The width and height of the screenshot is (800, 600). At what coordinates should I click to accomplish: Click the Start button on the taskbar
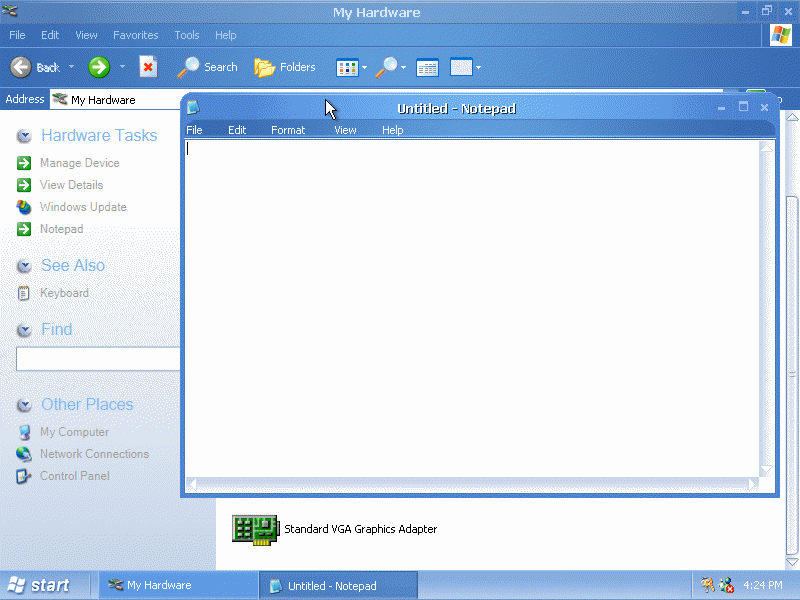40,585
